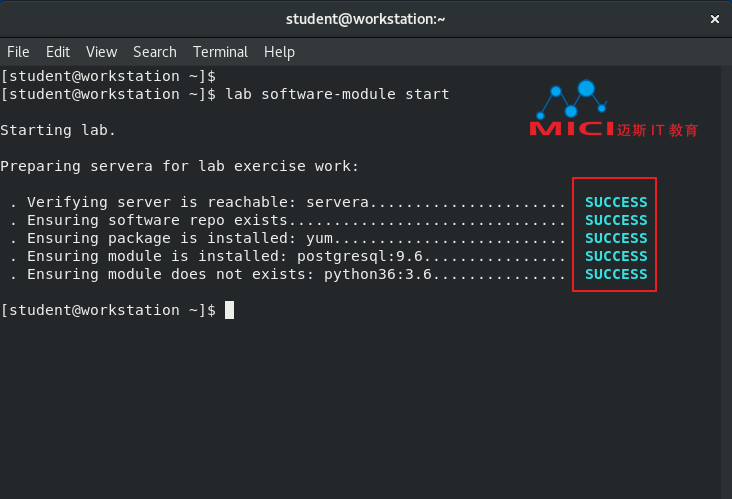732x499 pixels.
Task: Click the SUCCESS status for python36:3.6 module
Action: point(616,274)
